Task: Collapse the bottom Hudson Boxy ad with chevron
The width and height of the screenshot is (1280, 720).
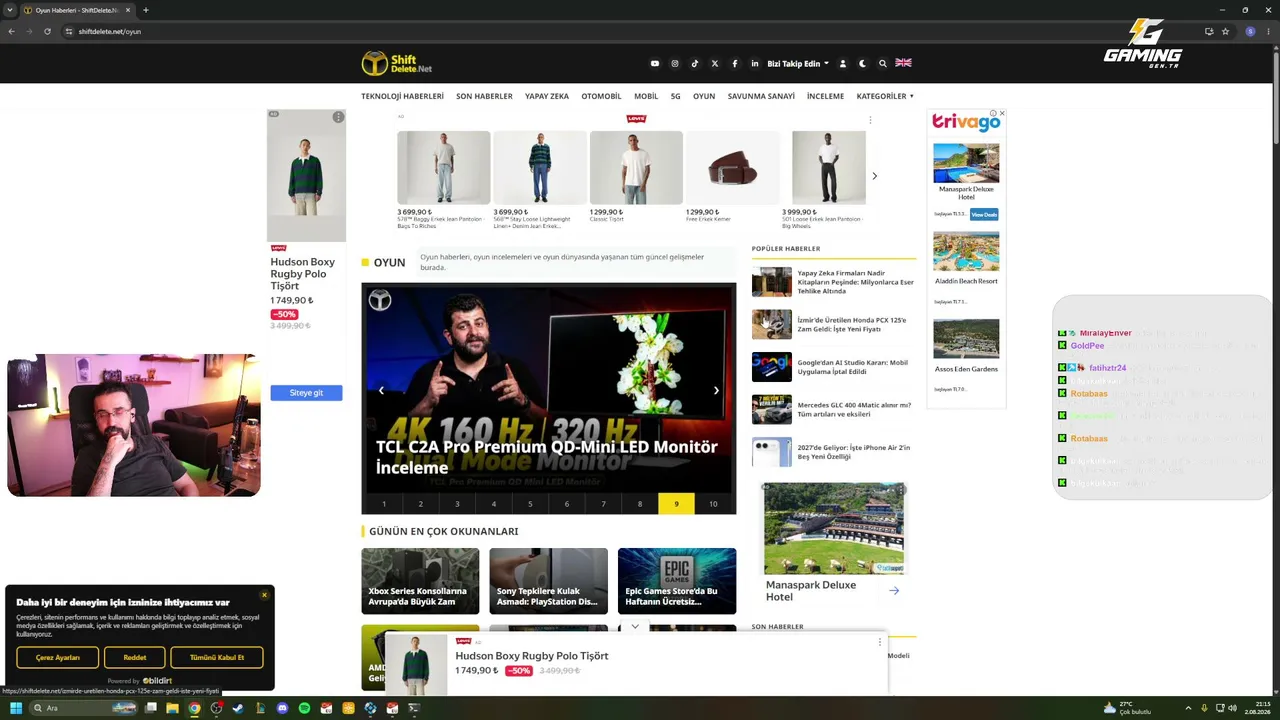Action: 635,627
